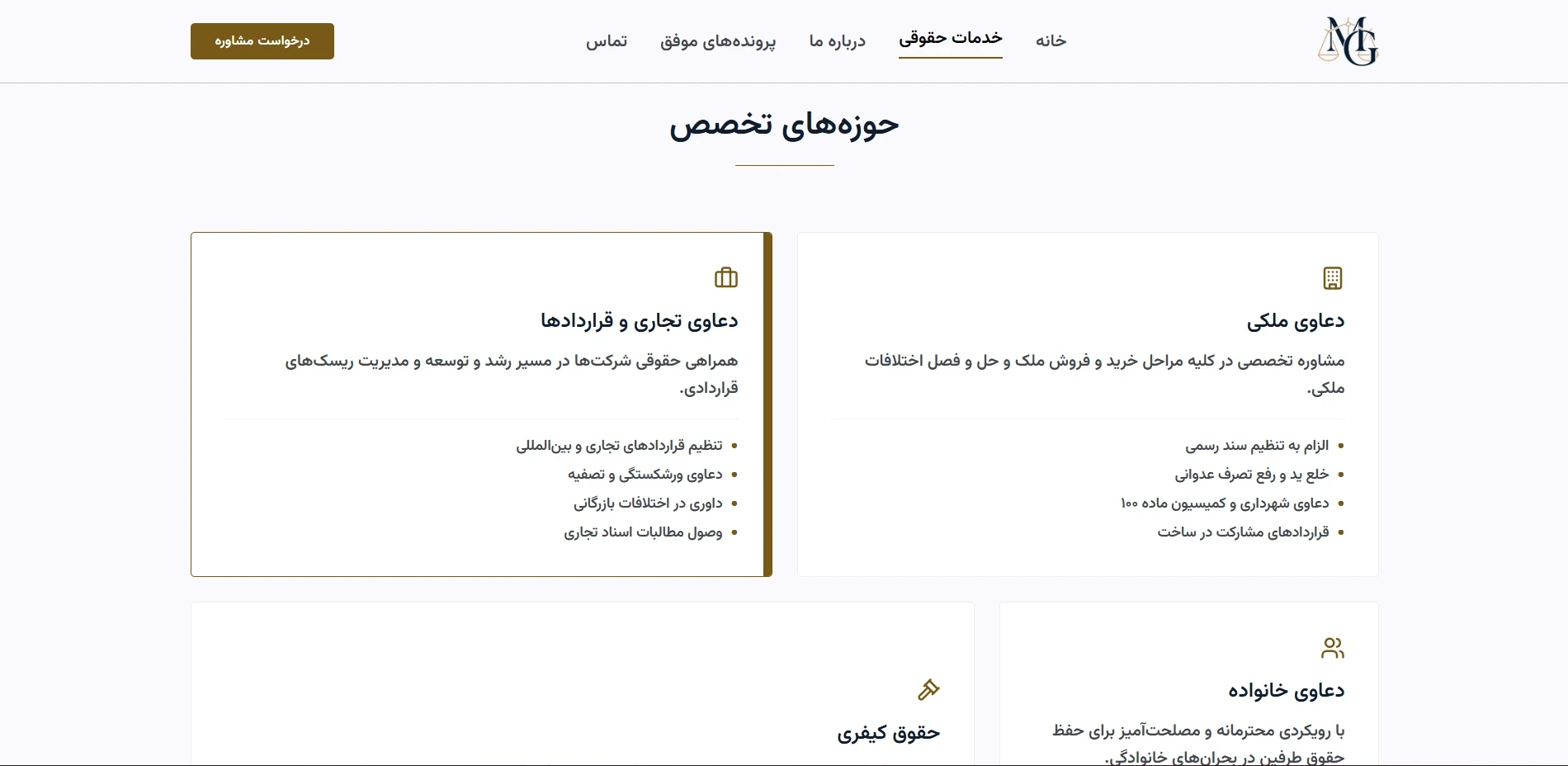Click the gavel icon above حقوق کیفری
Image resolution: width=1568 pixels, height=766 pixels.
click(928, 689)
